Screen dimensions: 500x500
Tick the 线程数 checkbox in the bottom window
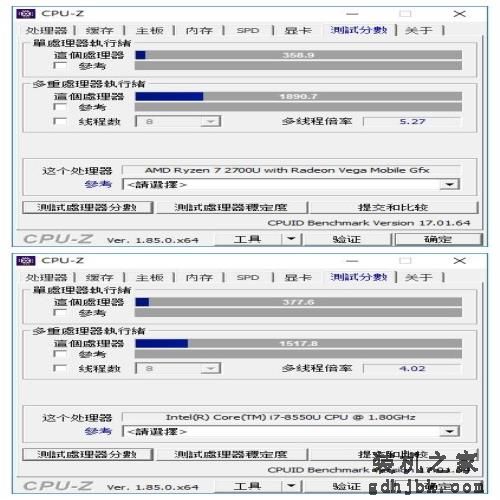pyautogui.click(x=60, y=368)
